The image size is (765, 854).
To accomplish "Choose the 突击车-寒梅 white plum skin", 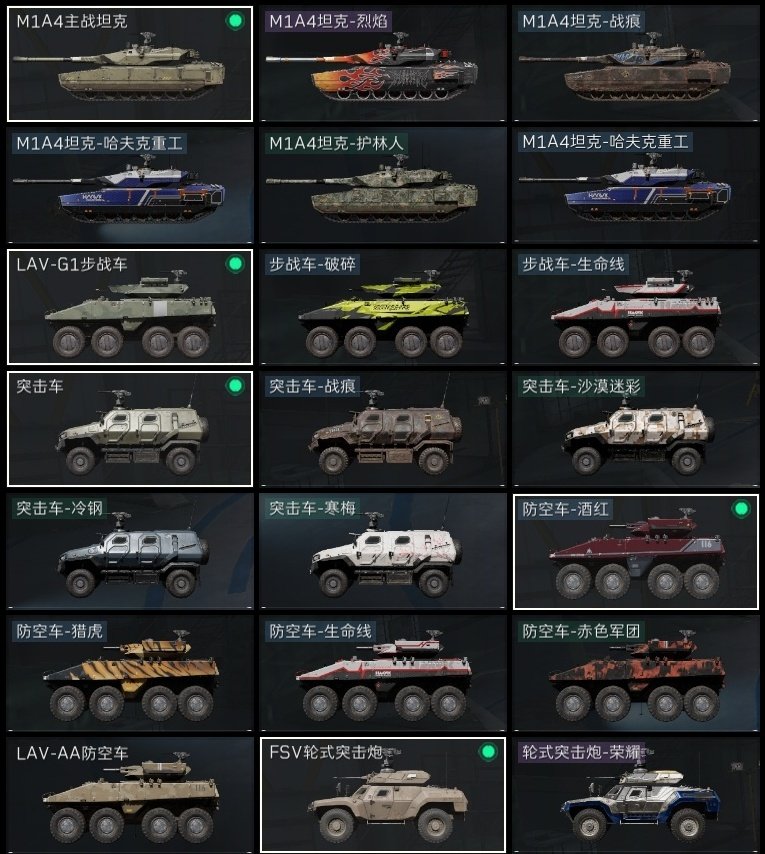I will [x=383, y=551].
